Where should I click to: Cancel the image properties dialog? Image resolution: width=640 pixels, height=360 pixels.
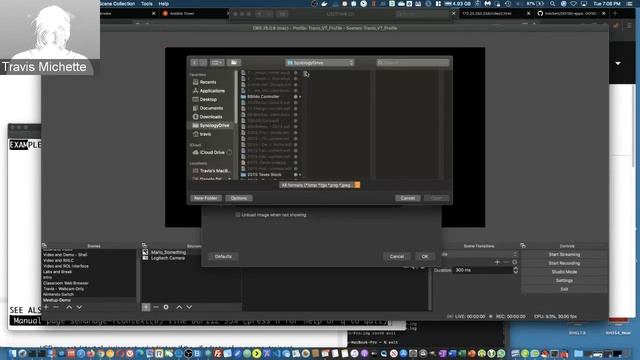tap(397, 256)
